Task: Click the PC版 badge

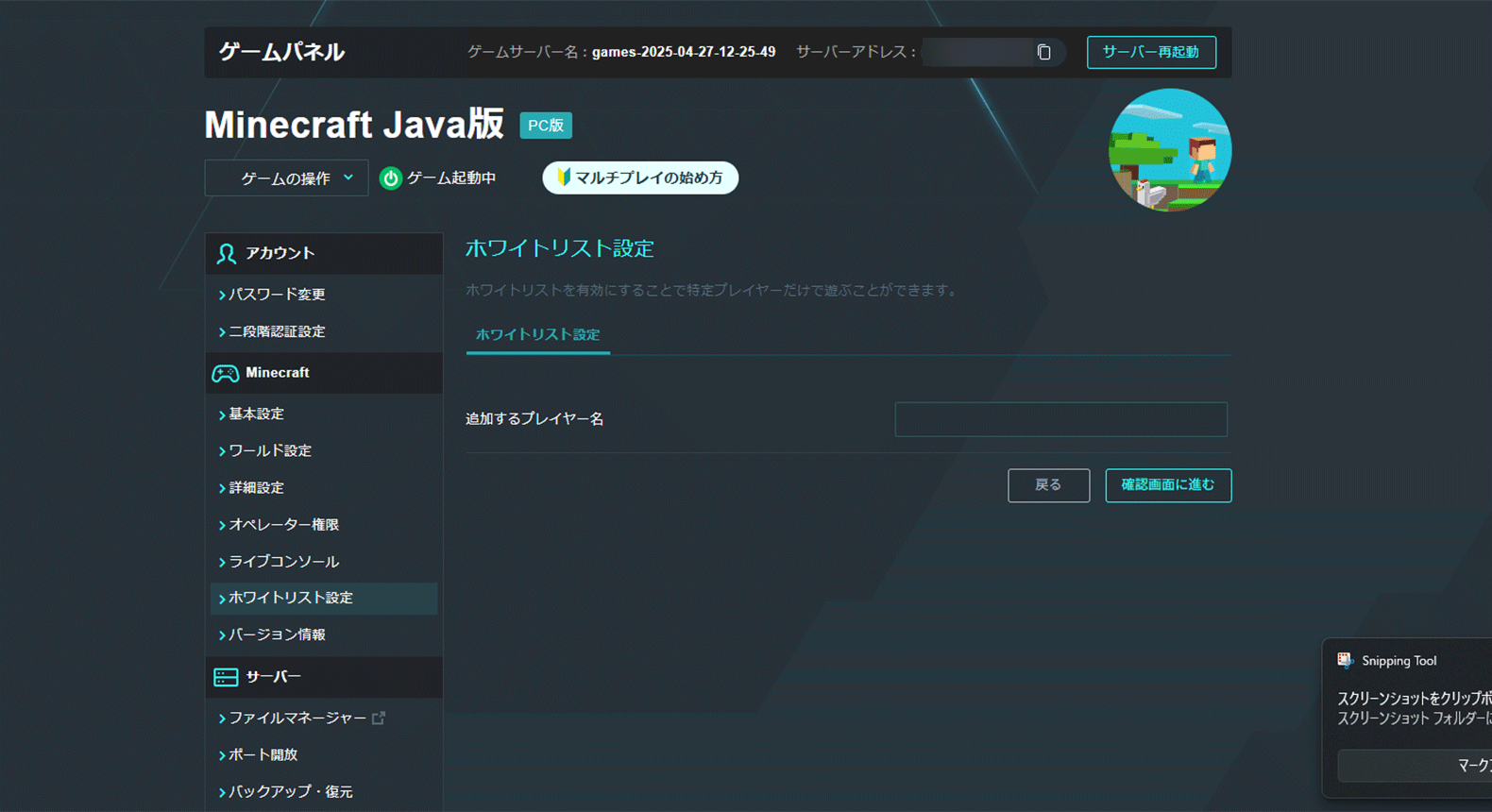Action: (546, 125)
